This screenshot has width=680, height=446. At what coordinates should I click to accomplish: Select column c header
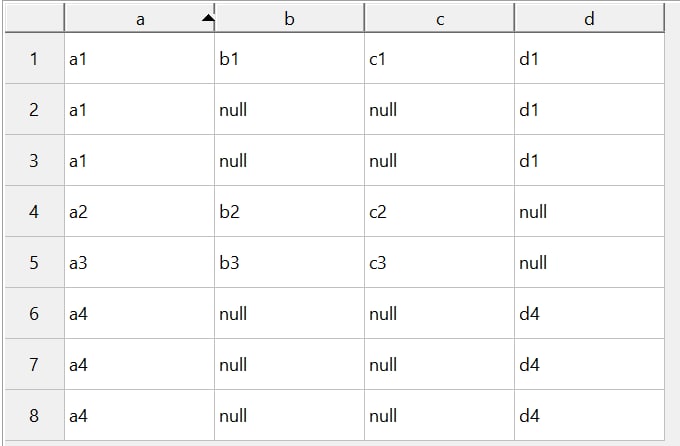tap(439, 18)
